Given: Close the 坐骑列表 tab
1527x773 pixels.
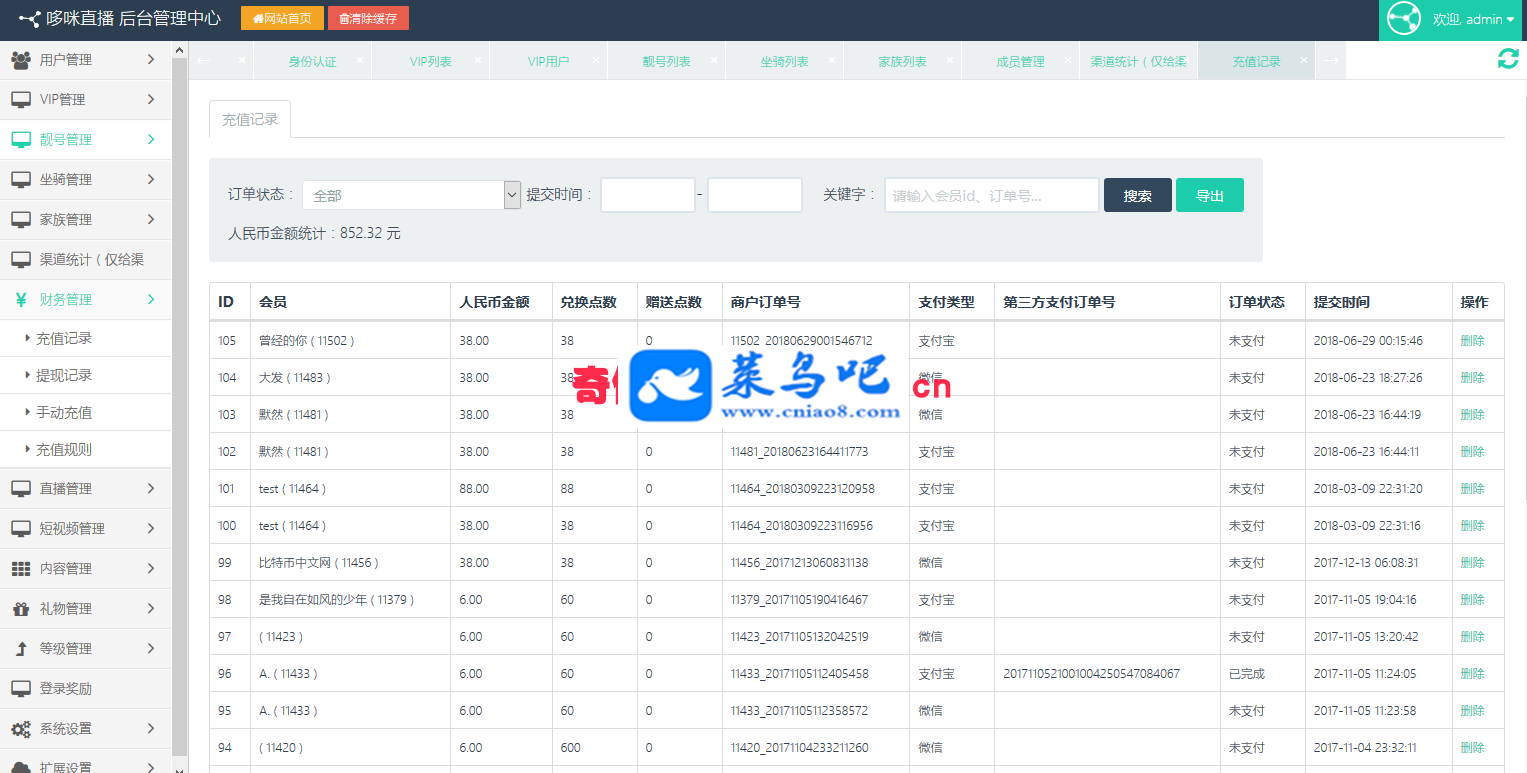Looking at the screenshot, I should (831, 60).
